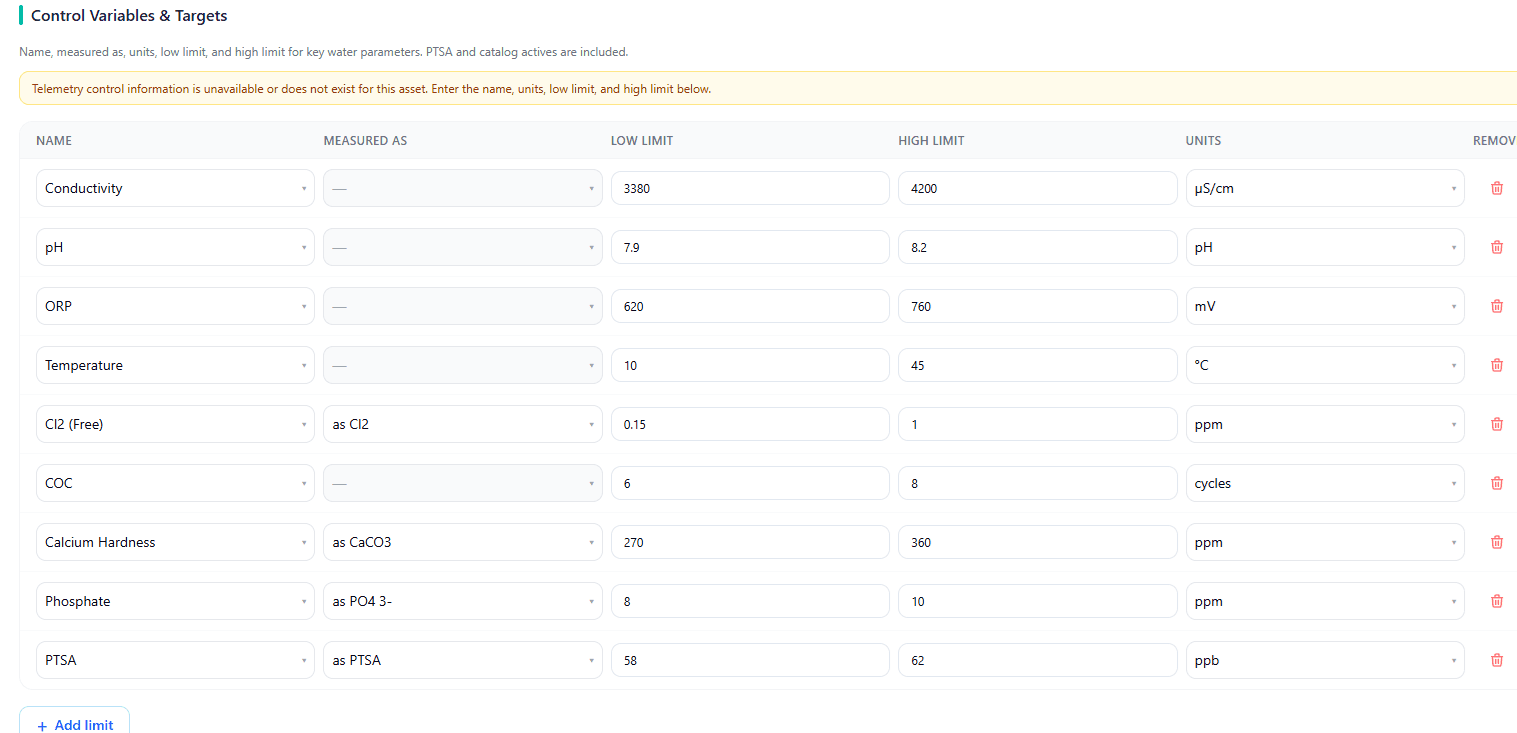Focus COC high limit field
This screenshot has height=733, width=1517.
[1037, 483]
